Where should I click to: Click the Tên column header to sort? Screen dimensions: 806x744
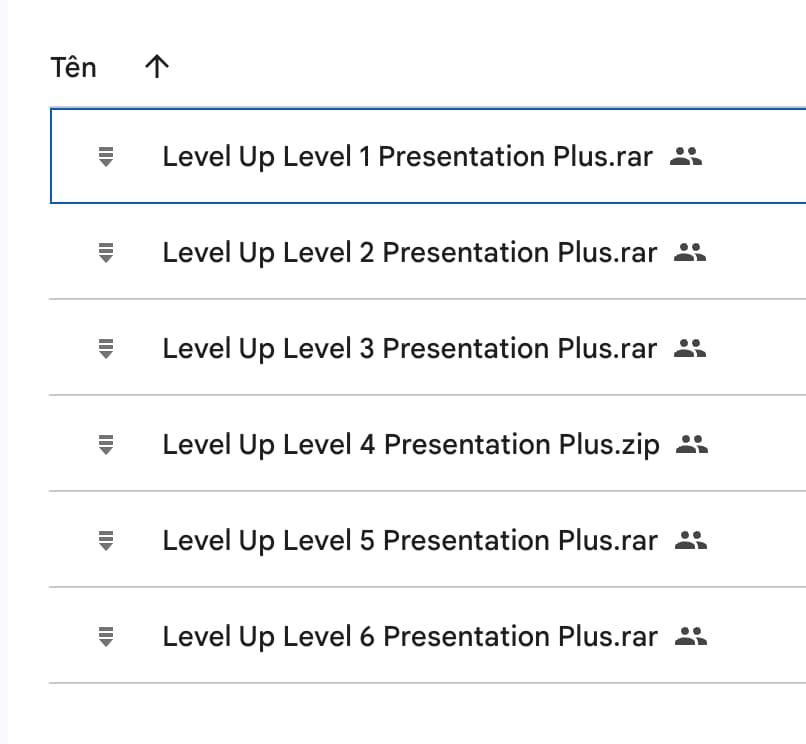pyautogui.click(x=73, y=67)
